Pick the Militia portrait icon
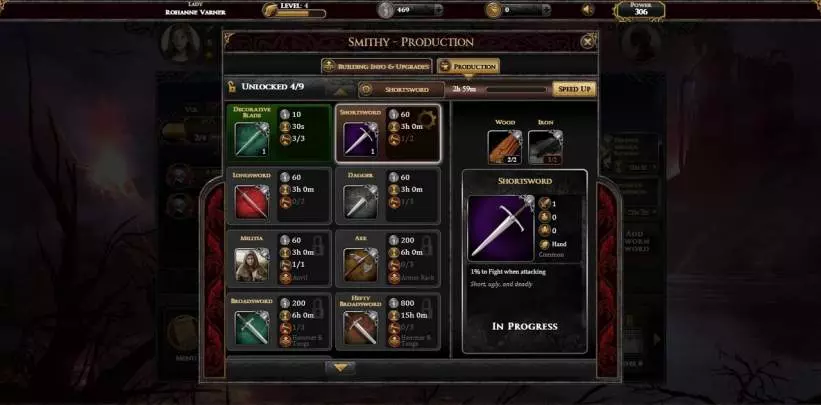Viewport: 821px width, 405px height. [252, 265]
